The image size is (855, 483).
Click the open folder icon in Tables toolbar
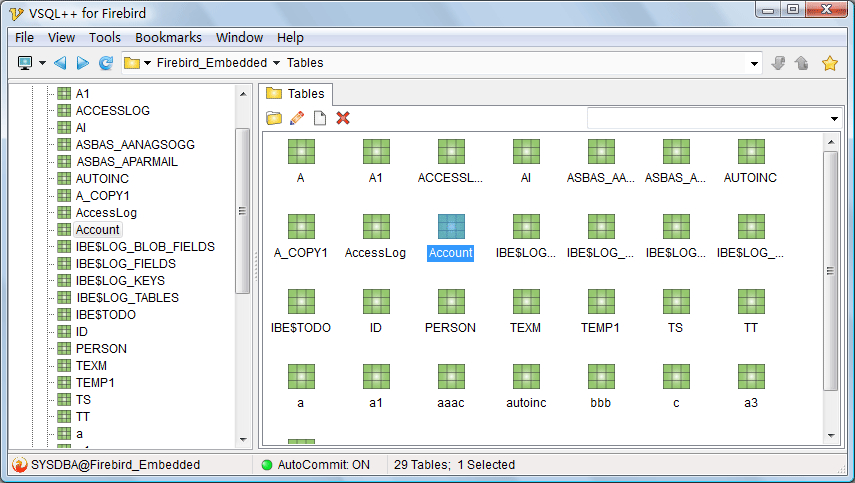click(274, 118)
